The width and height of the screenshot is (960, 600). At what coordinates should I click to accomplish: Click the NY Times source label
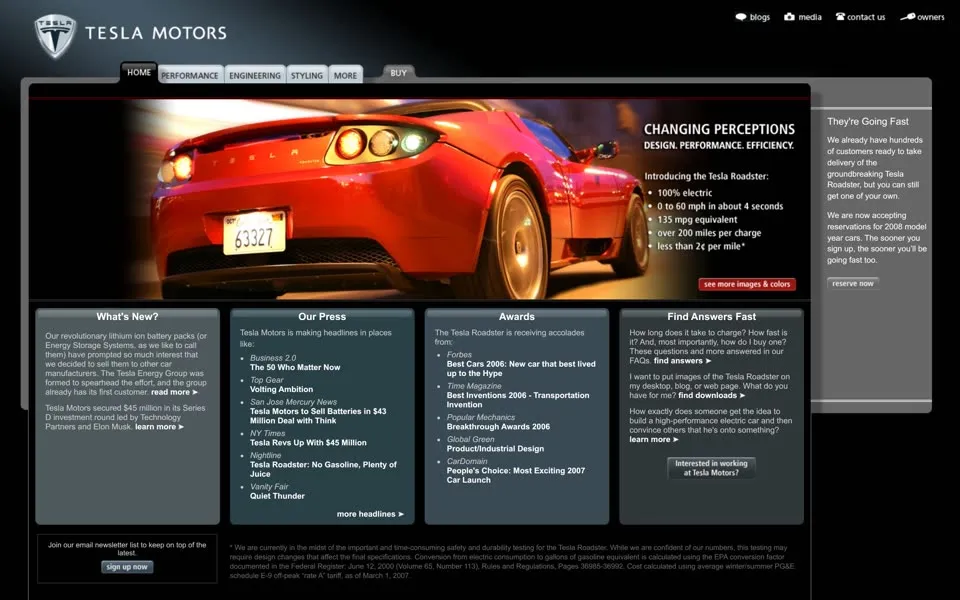pos(268,433)
